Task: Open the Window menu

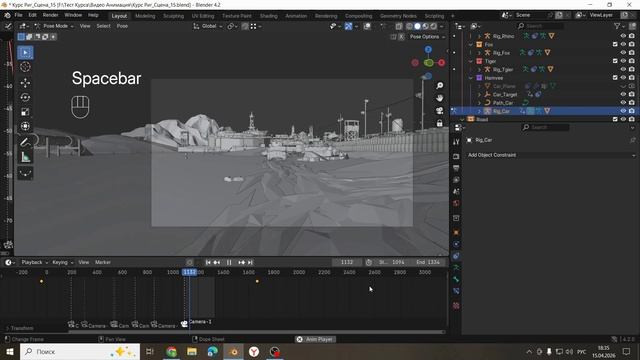Action: tap(73, 15)
